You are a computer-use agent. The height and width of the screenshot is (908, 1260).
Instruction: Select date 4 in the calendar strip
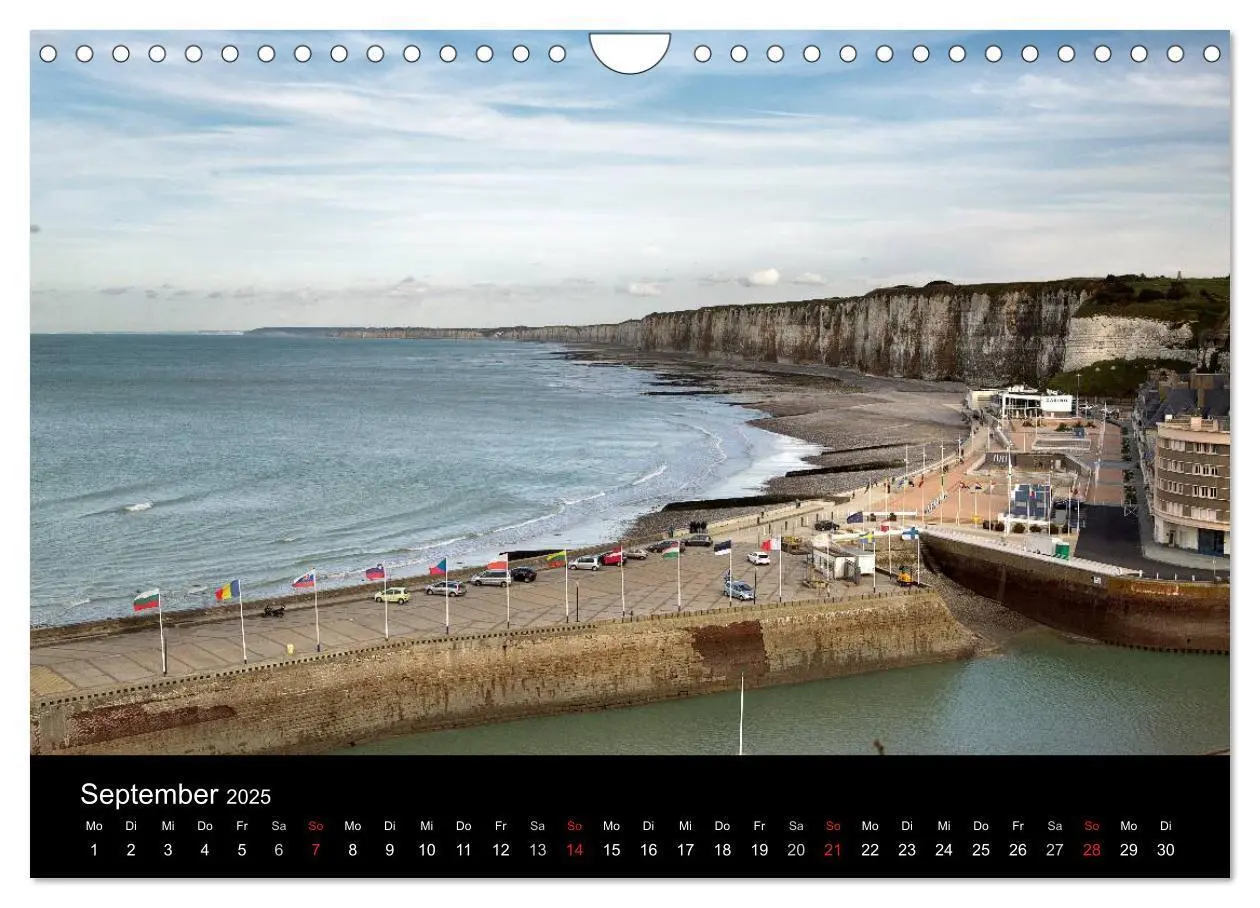[205, 850]
